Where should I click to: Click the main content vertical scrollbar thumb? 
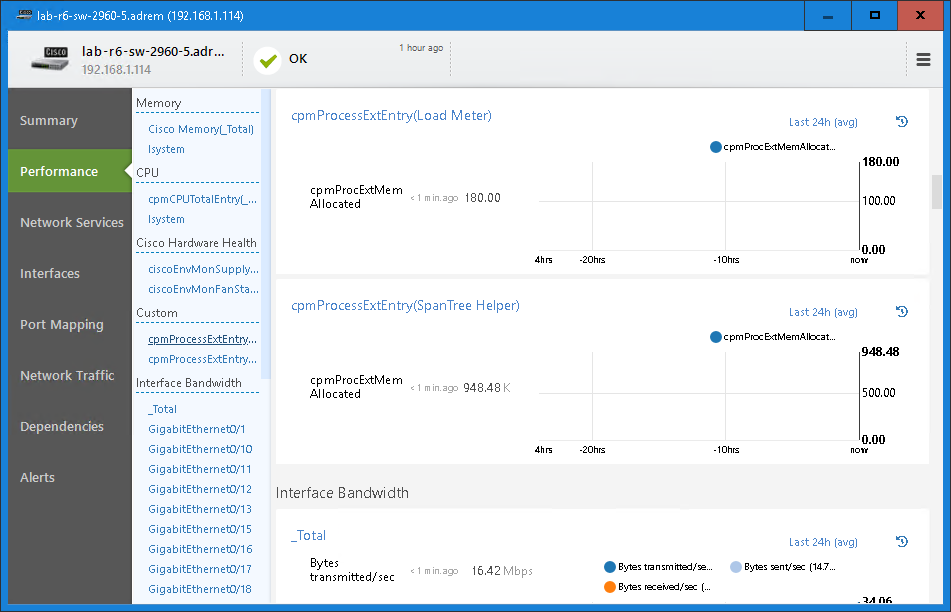click(x=936, y=192)
